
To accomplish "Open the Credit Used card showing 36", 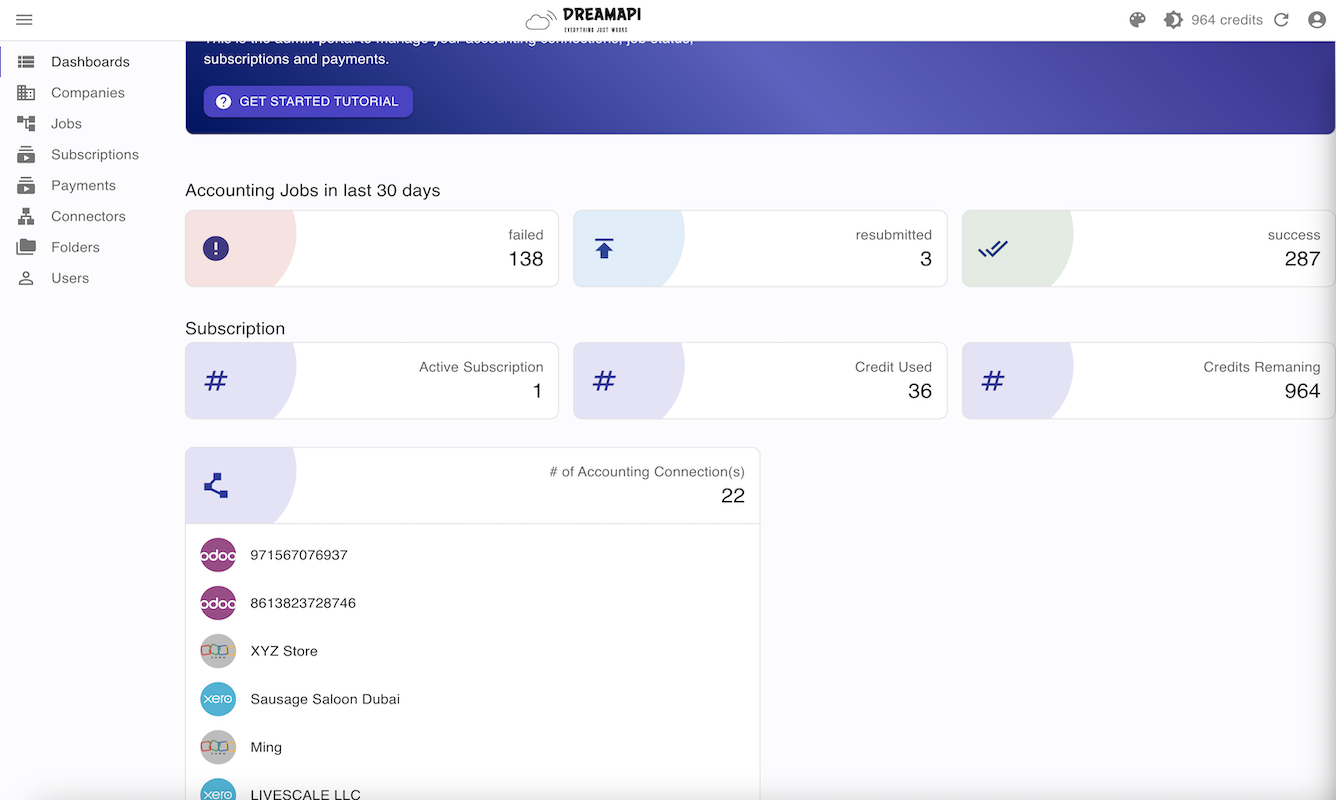I will [760, 380].
